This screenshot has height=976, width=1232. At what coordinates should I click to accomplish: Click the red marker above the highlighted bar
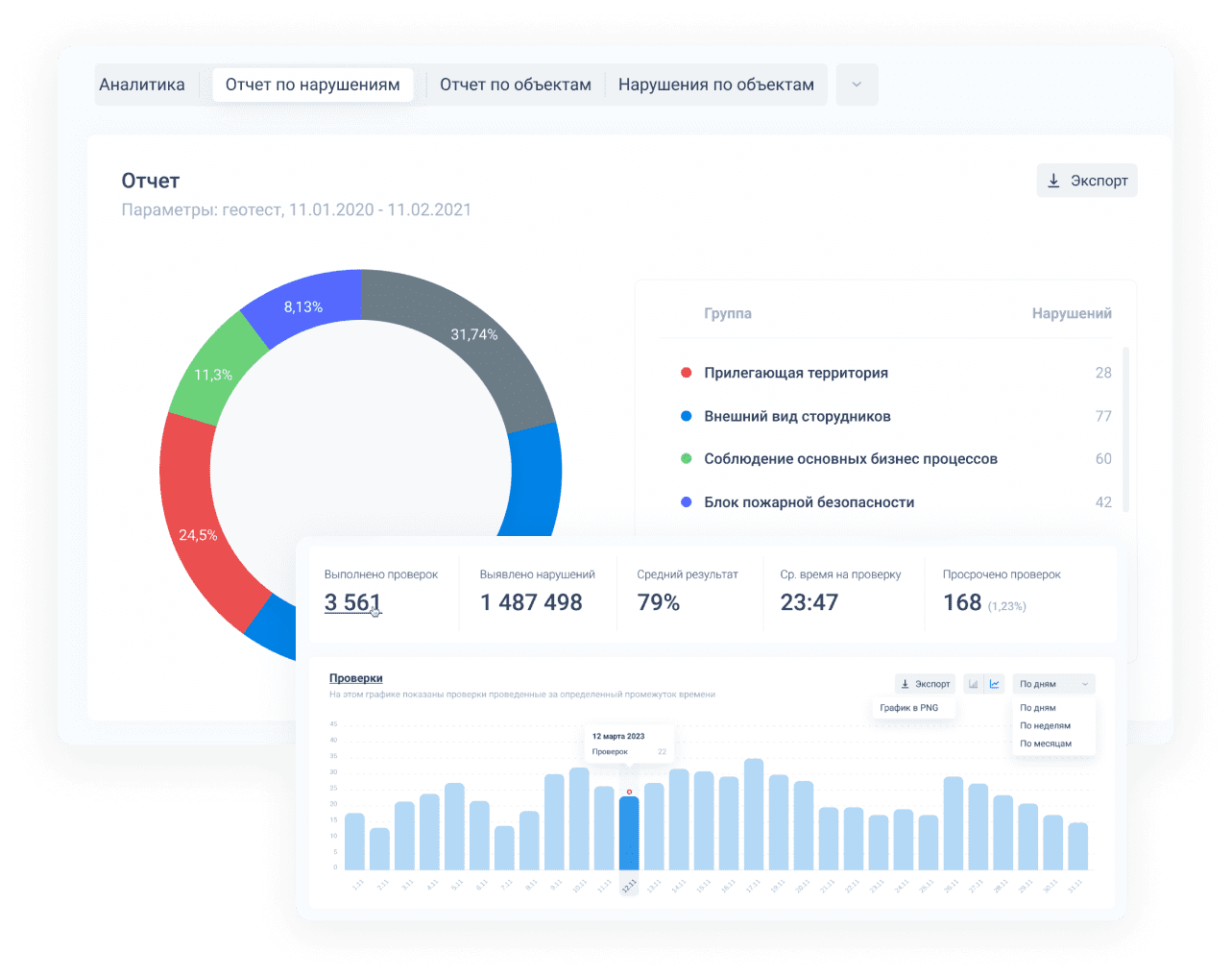click(629, 792)
